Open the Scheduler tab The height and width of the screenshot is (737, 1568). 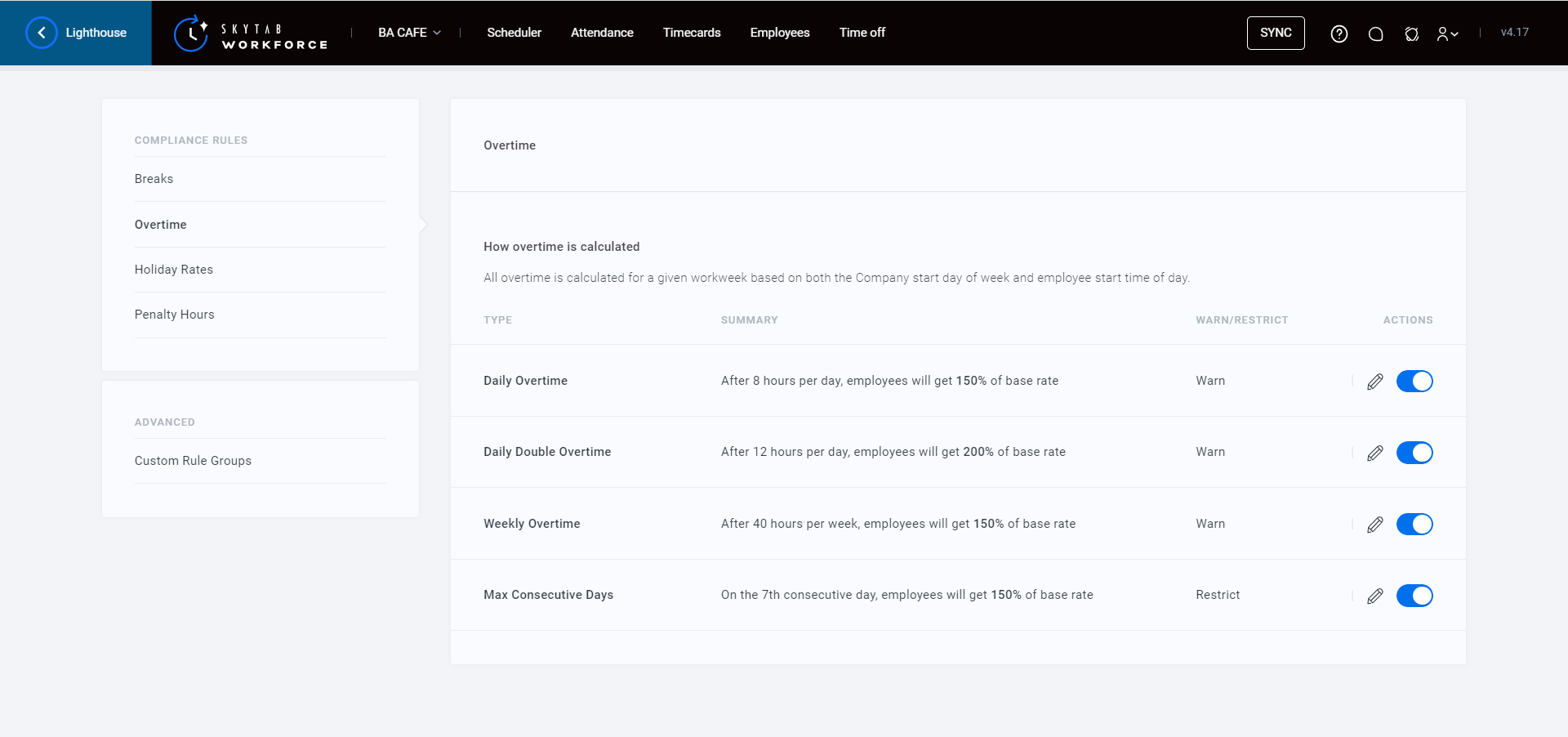pos(514,33)
